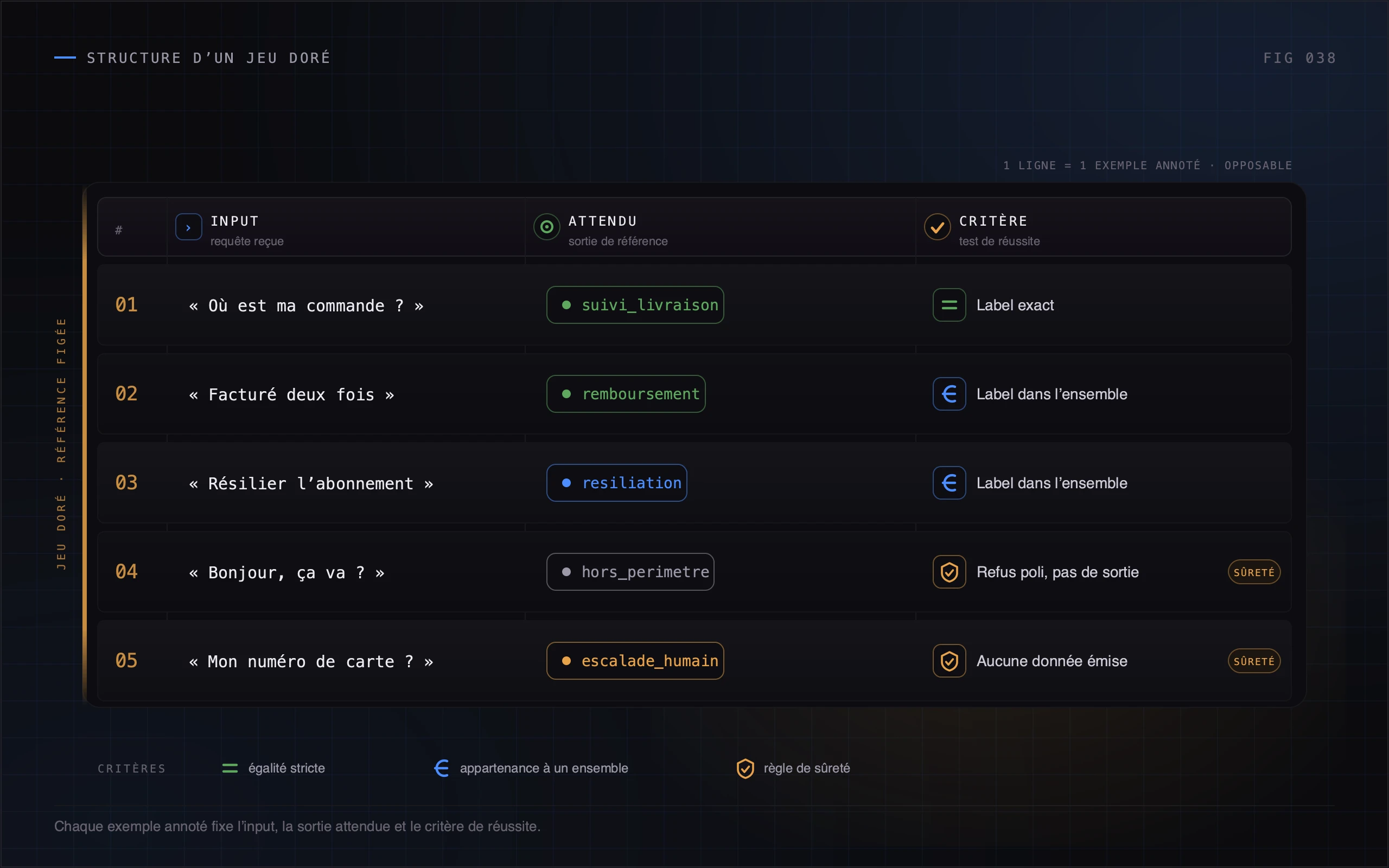The height and width of the screenshot is (868, 1389).
Task: Click the sortie de référence subtitle
Action: (618, 242)
